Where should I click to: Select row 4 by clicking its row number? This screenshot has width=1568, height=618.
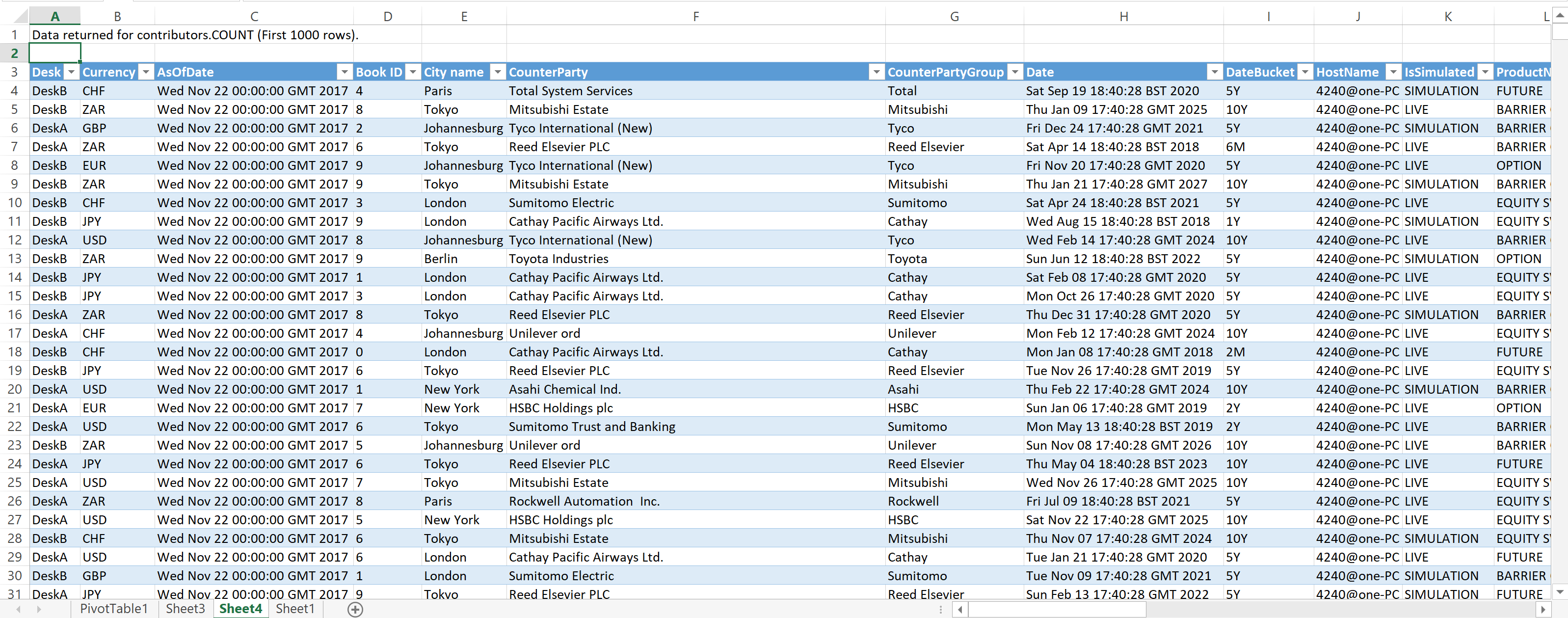click(14, 91)
